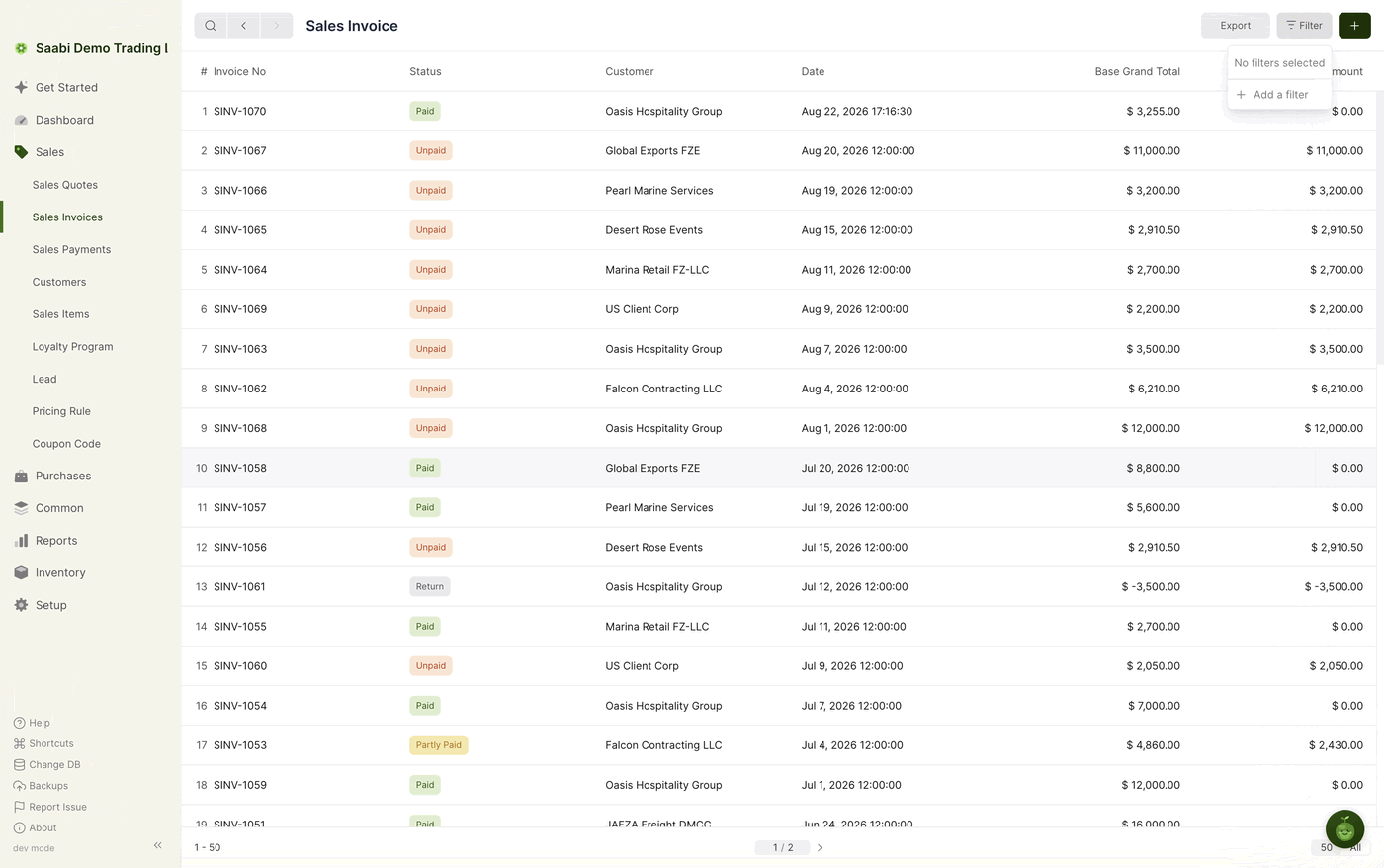This screenshot has width=1384, height=868.
Task: Click the Sales Invoices sidebar item
Action: coord(67,217)
